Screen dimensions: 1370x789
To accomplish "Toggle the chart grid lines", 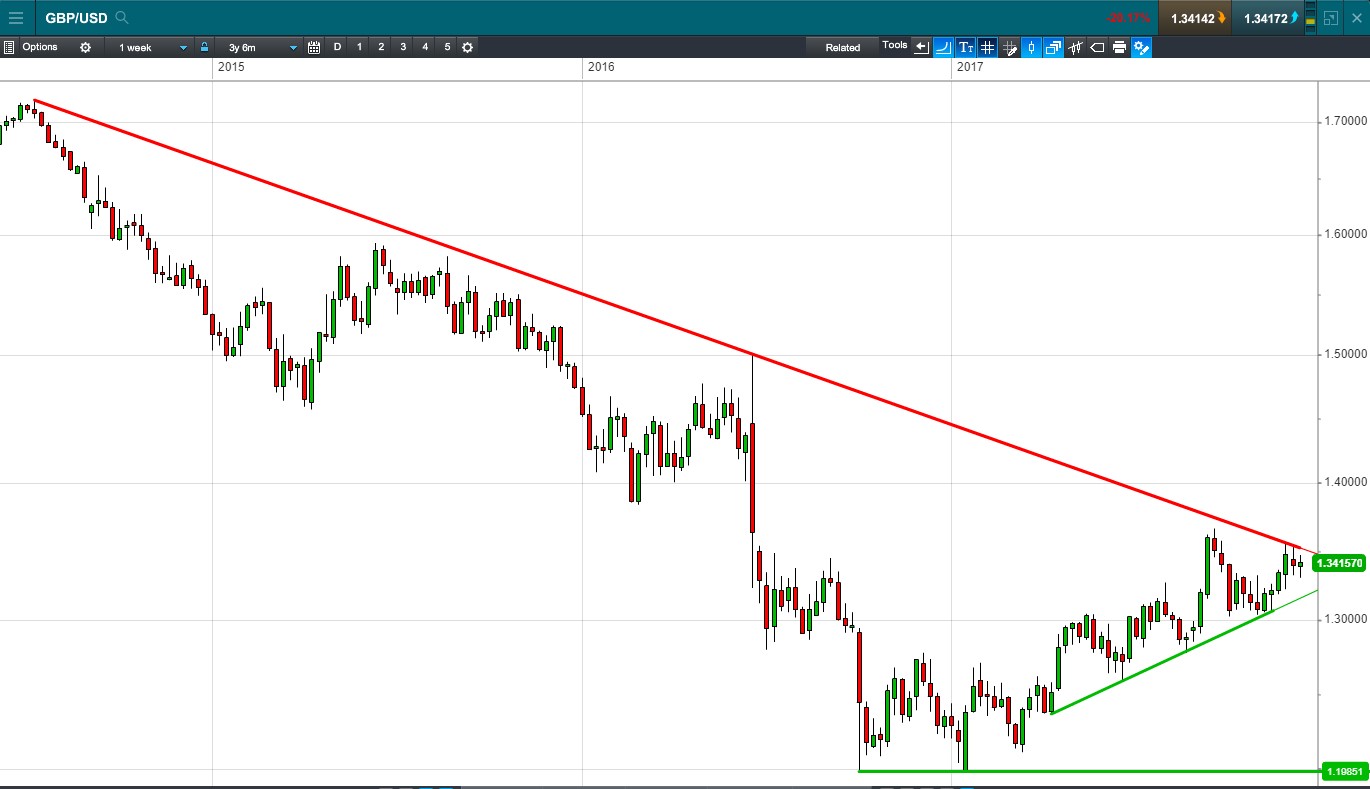I will point(987,47).
